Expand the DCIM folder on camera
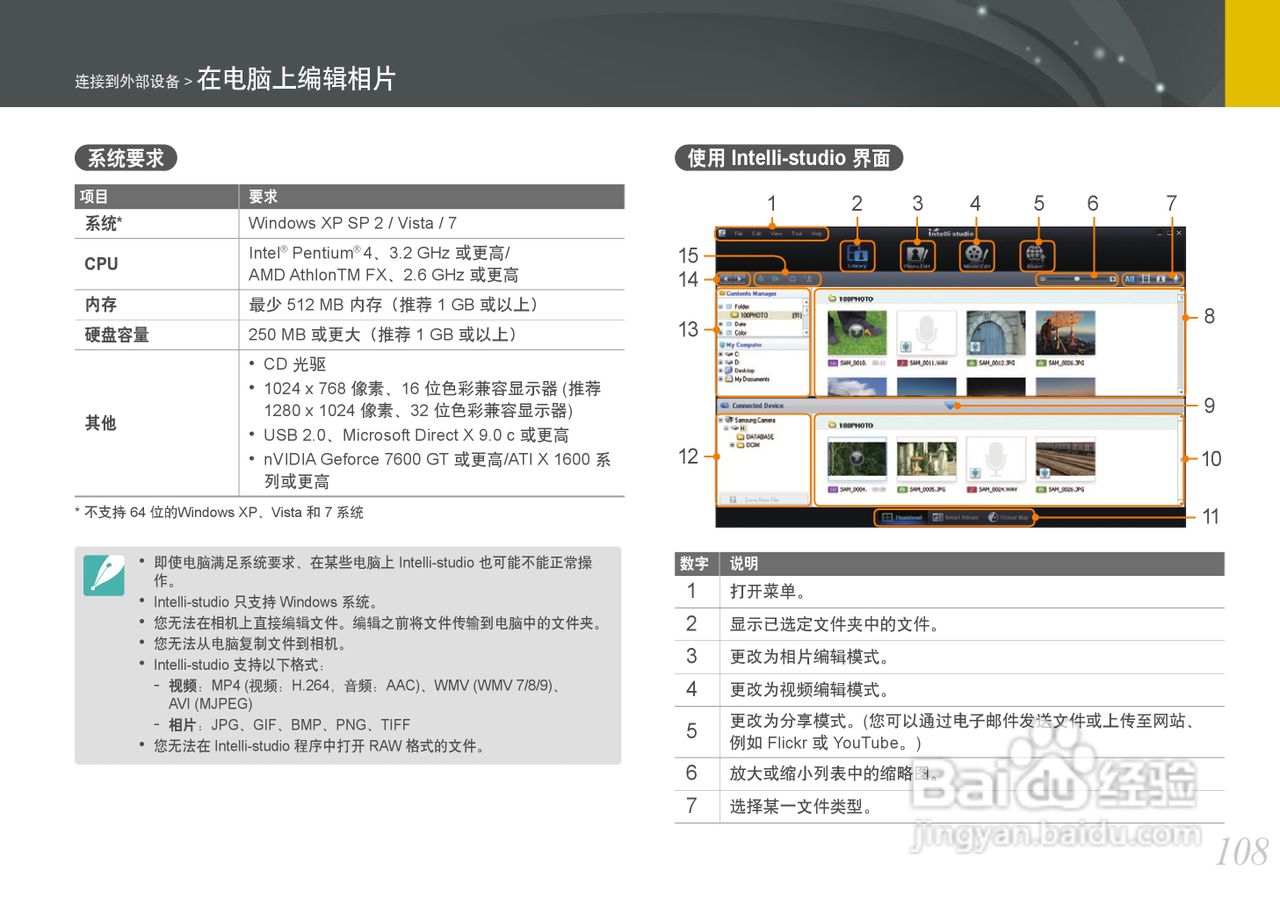The height and width of the screenshot is (906, 1280). (x=732, y=445)
